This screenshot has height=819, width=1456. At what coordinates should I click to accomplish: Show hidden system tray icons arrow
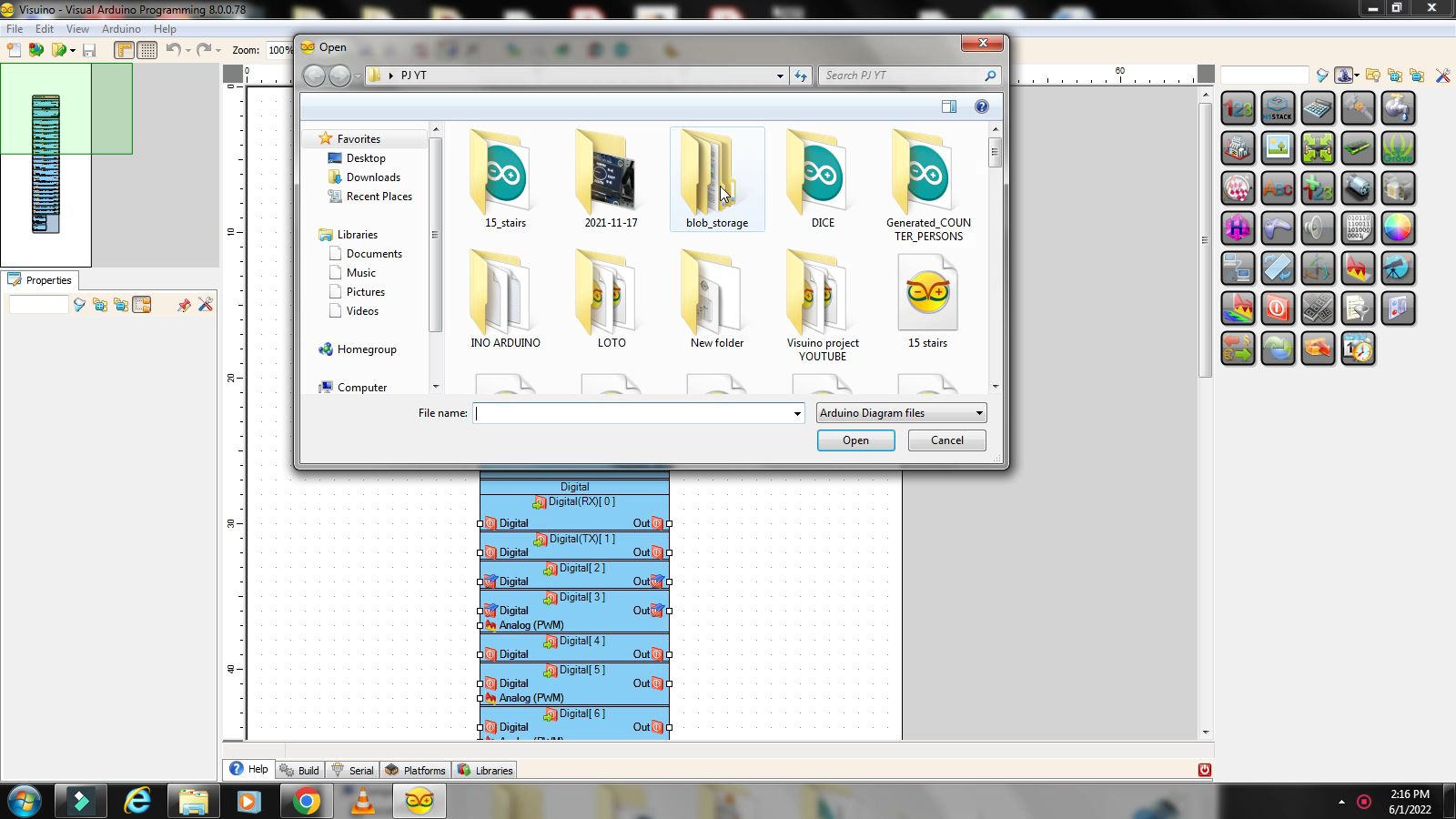tap(1341, 802)
